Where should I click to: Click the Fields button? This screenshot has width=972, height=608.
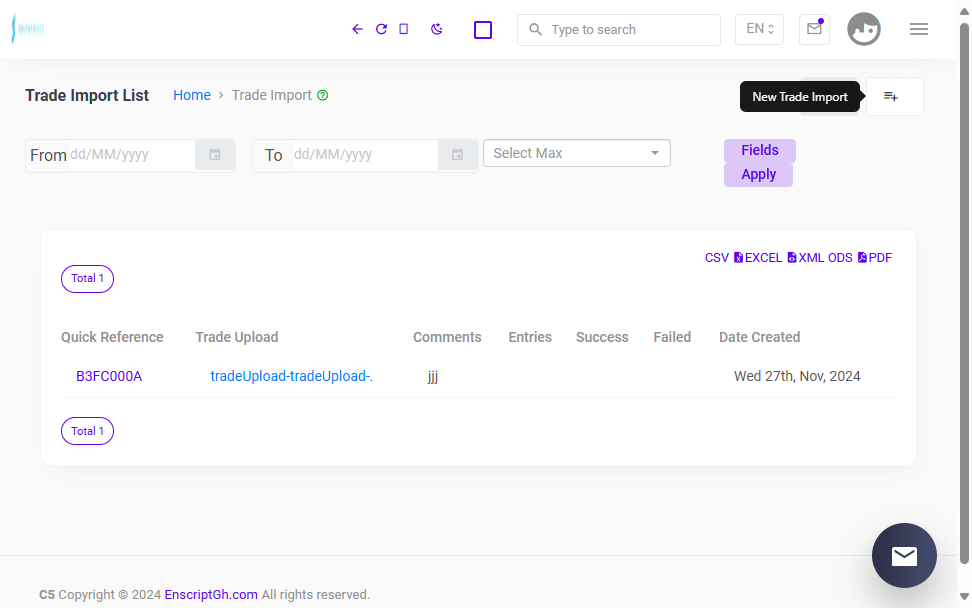[x=759, y=151]
